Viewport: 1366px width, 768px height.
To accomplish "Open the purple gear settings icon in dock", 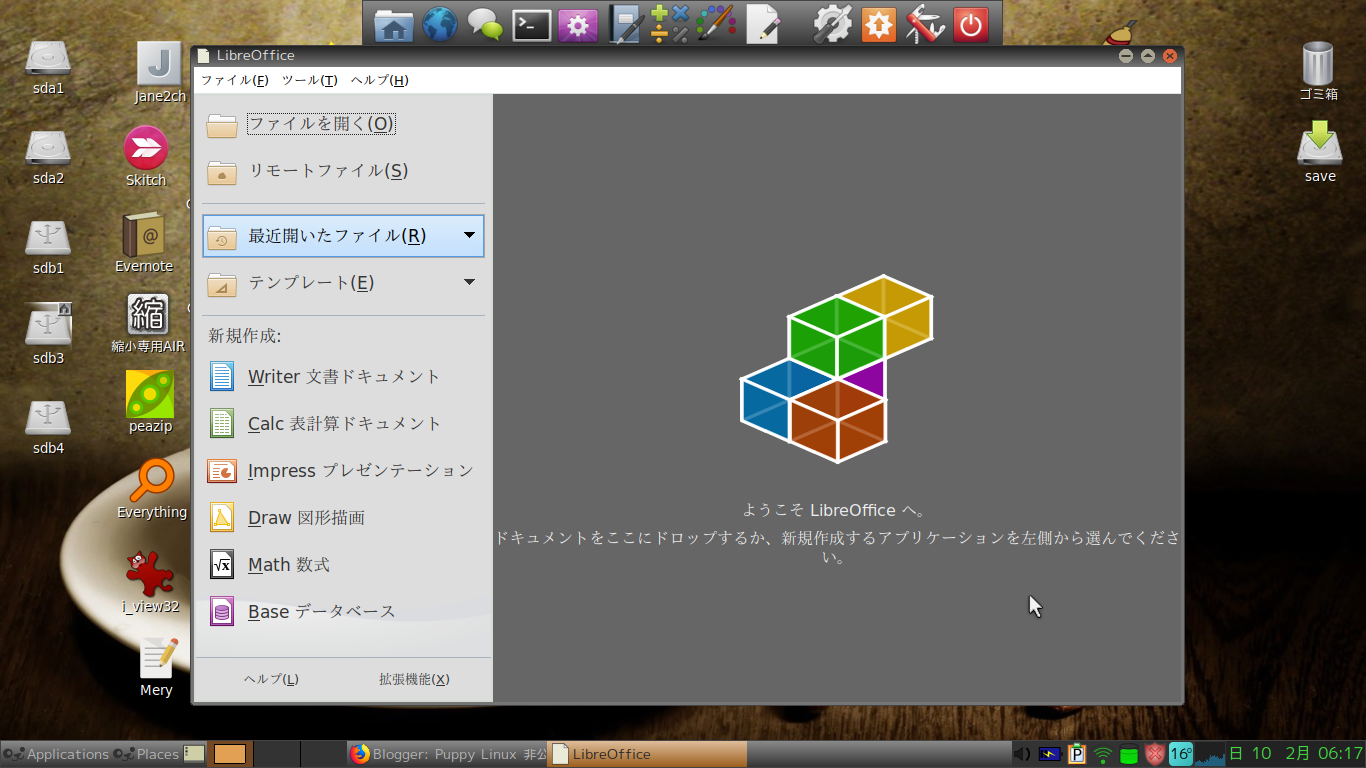I will tap(577, 24).
